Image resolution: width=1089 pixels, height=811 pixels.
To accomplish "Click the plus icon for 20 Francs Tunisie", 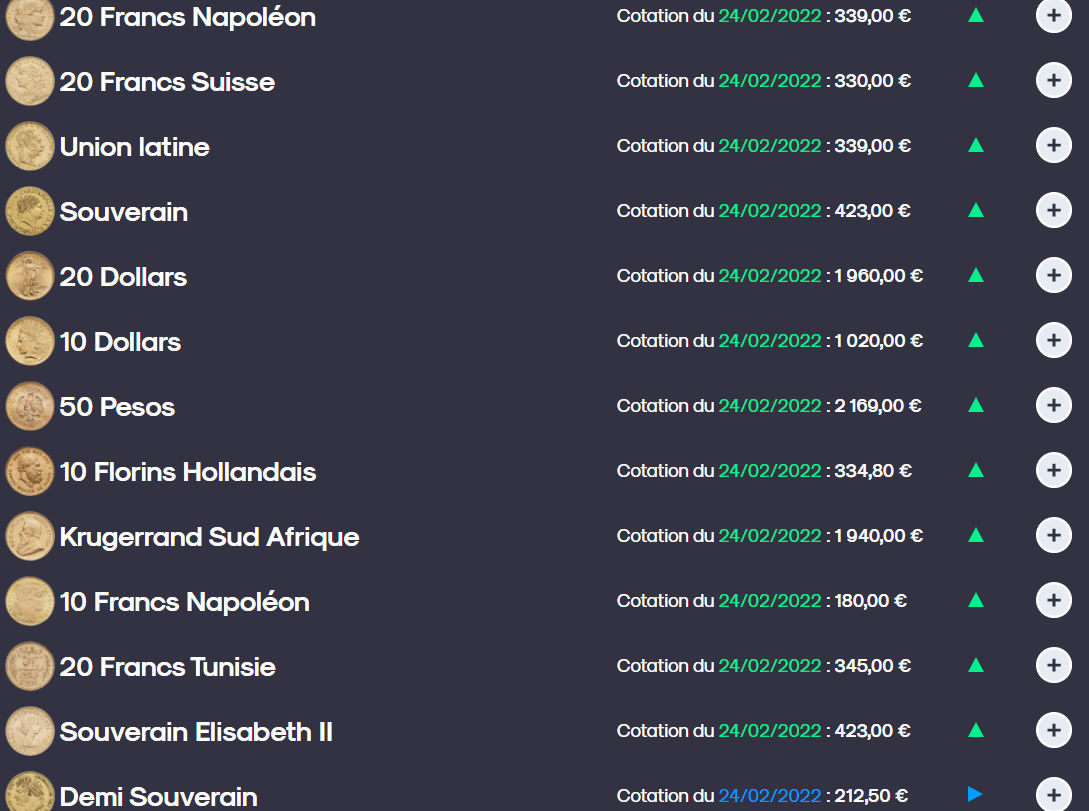I will click(x=1054, y=665).
